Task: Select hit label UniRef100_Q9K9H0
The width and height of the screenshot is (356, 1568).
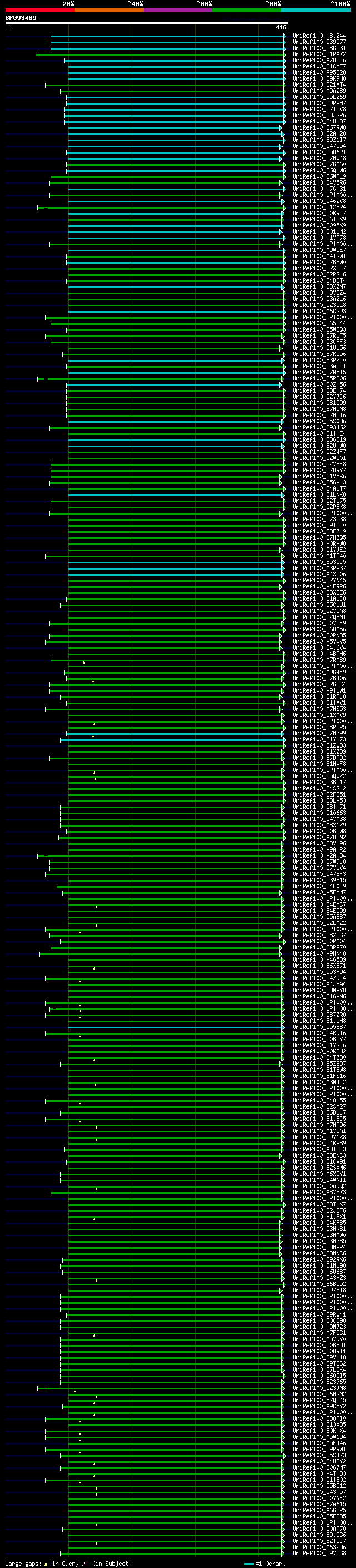Action: tap(319, 78)
